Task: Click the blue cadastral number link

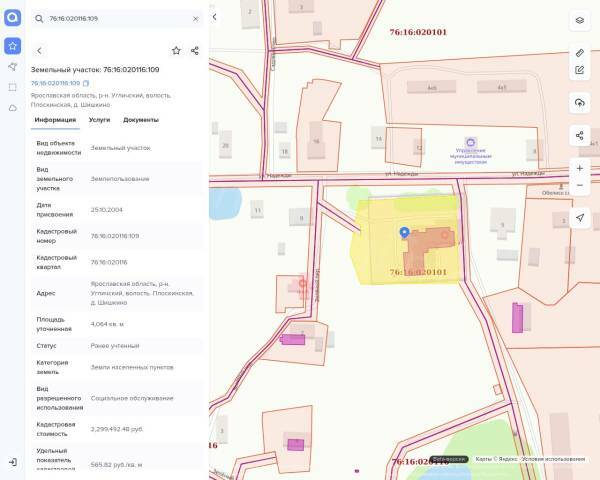Action: pyautogui.click(x=55, y=83)
